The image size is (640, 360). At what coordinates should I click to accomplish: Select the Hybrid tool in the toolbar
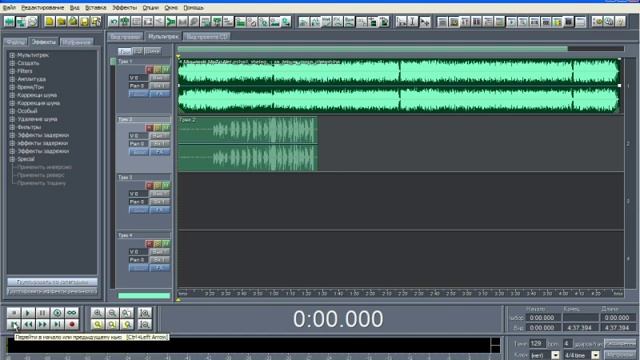pyautogui.click(x=401, y=22)
